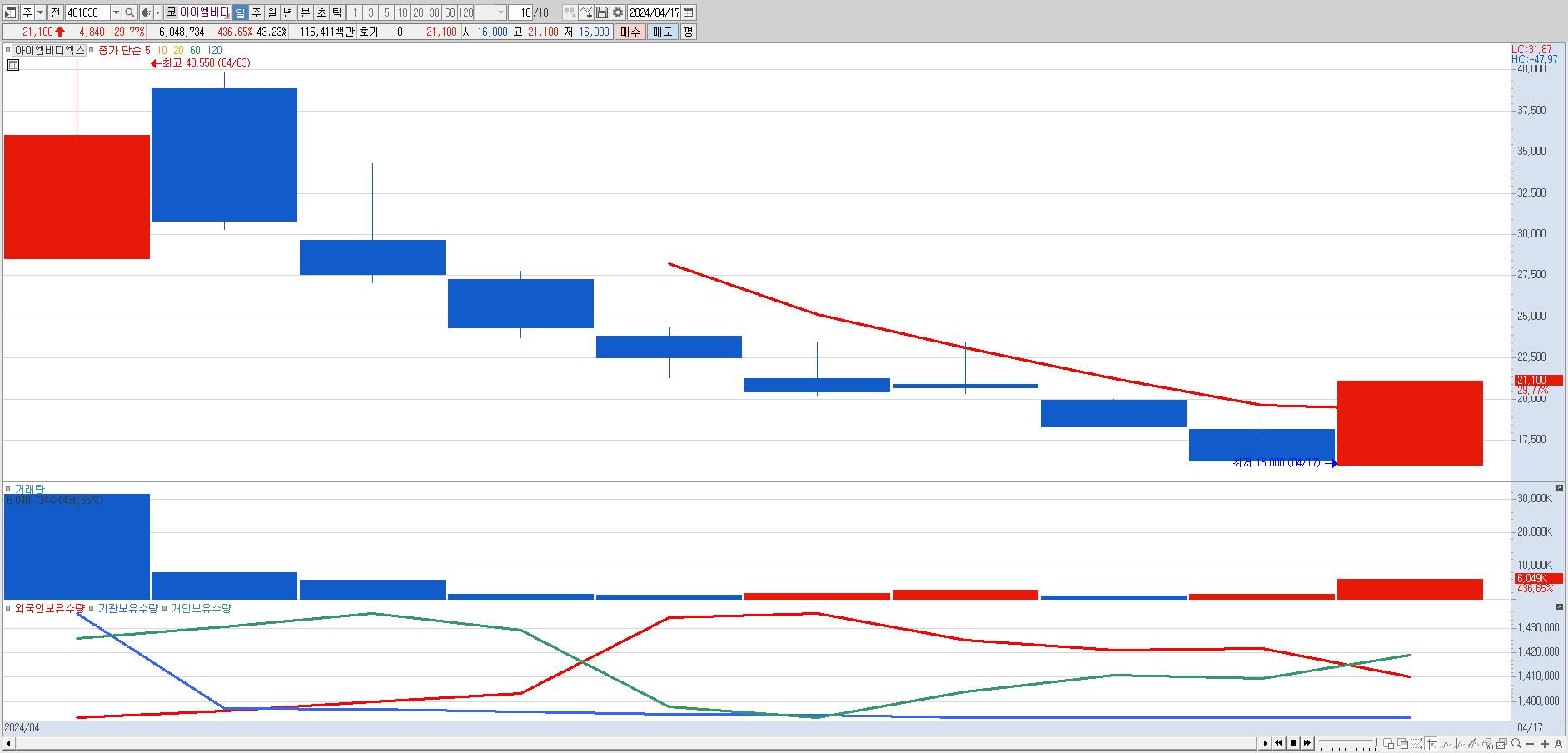Click the window-with-grid icon after replay slider
This screenshot has height=753, width=1568.
click(1389, 744)
